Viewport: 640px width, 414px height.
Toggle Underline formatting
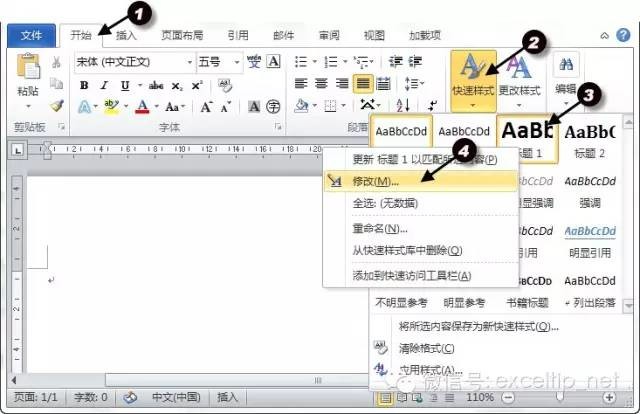pyautogui.click(x=125, y=85)
